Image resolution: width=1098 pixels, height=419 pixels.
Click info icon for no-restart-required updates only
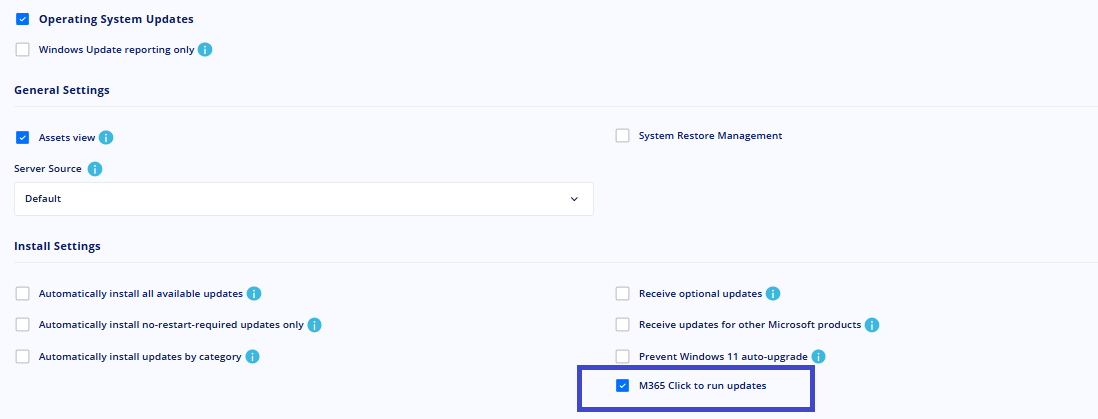(314, 325)
